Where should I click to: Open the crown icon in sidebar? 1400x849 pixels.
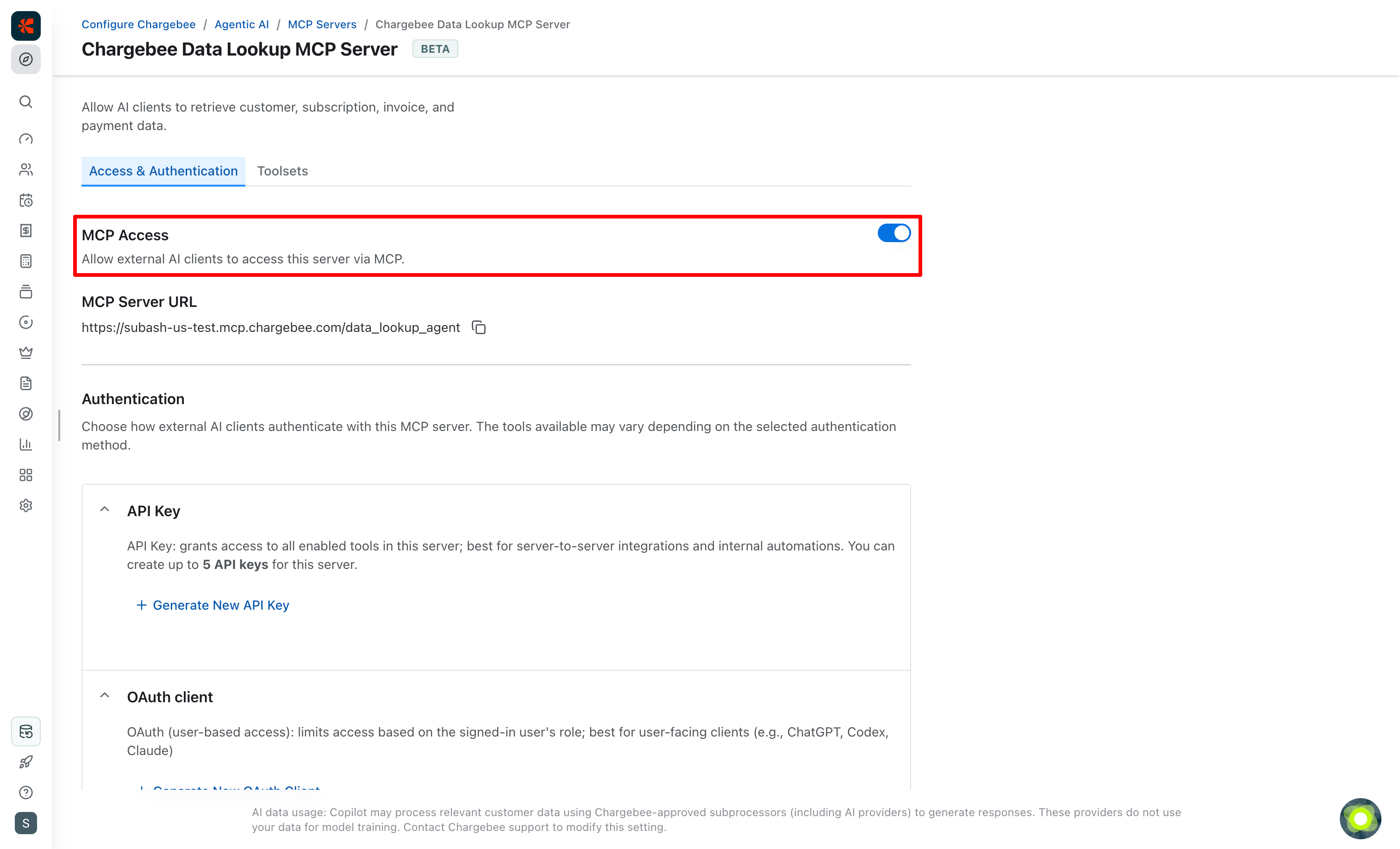click(26, 353)
